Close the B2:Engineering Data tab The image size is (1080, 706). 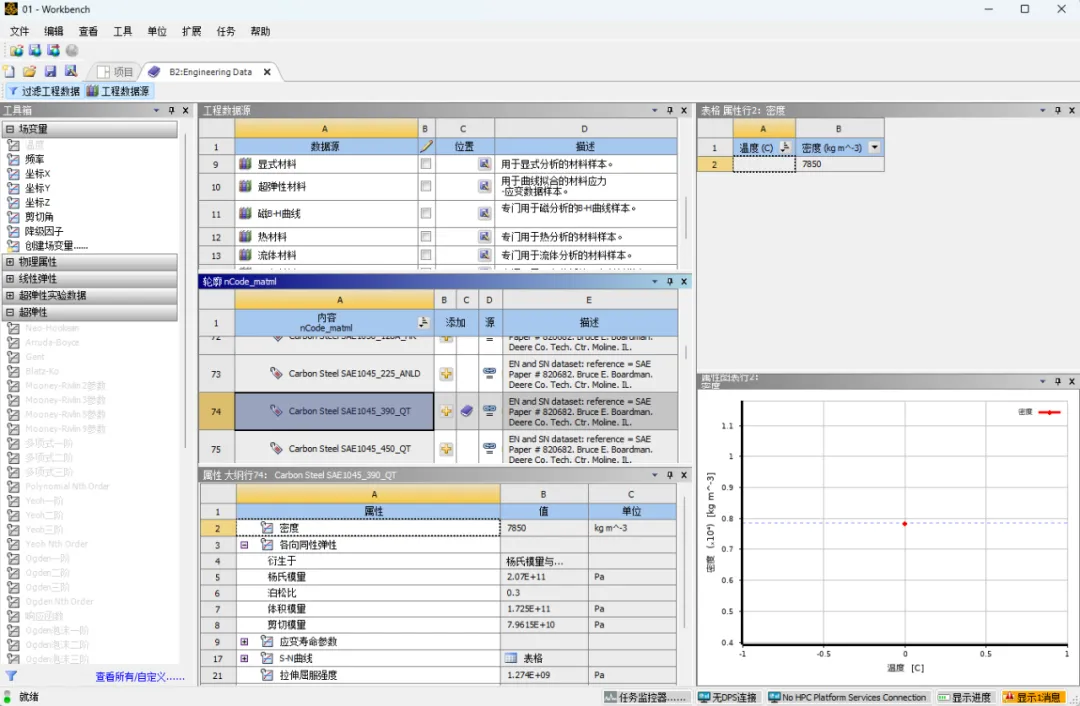click(x=267, y=72)
